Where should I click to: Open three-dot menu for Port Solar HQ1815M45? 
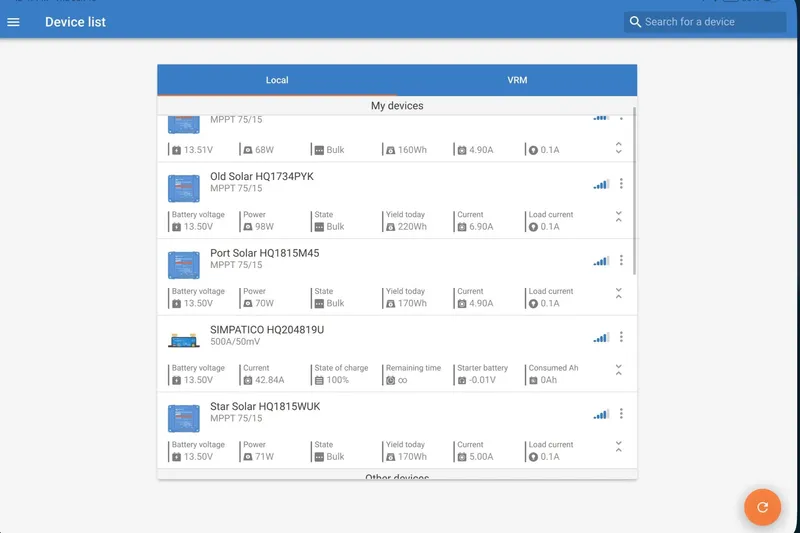click(621, 260)
